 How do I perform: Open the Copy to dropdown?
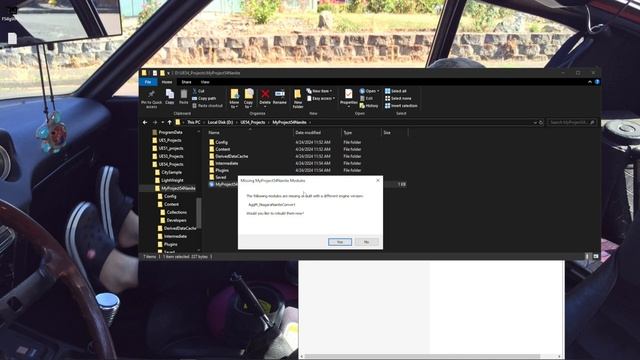pos(249,99)
